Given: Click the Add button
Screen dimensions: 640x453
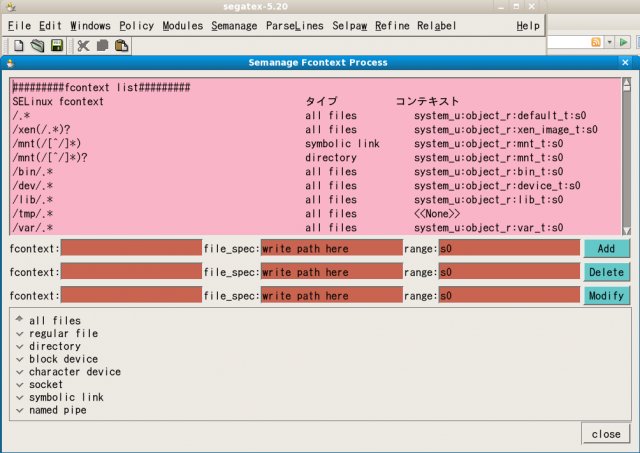Looking at the screenshot, I should [606, 248].
